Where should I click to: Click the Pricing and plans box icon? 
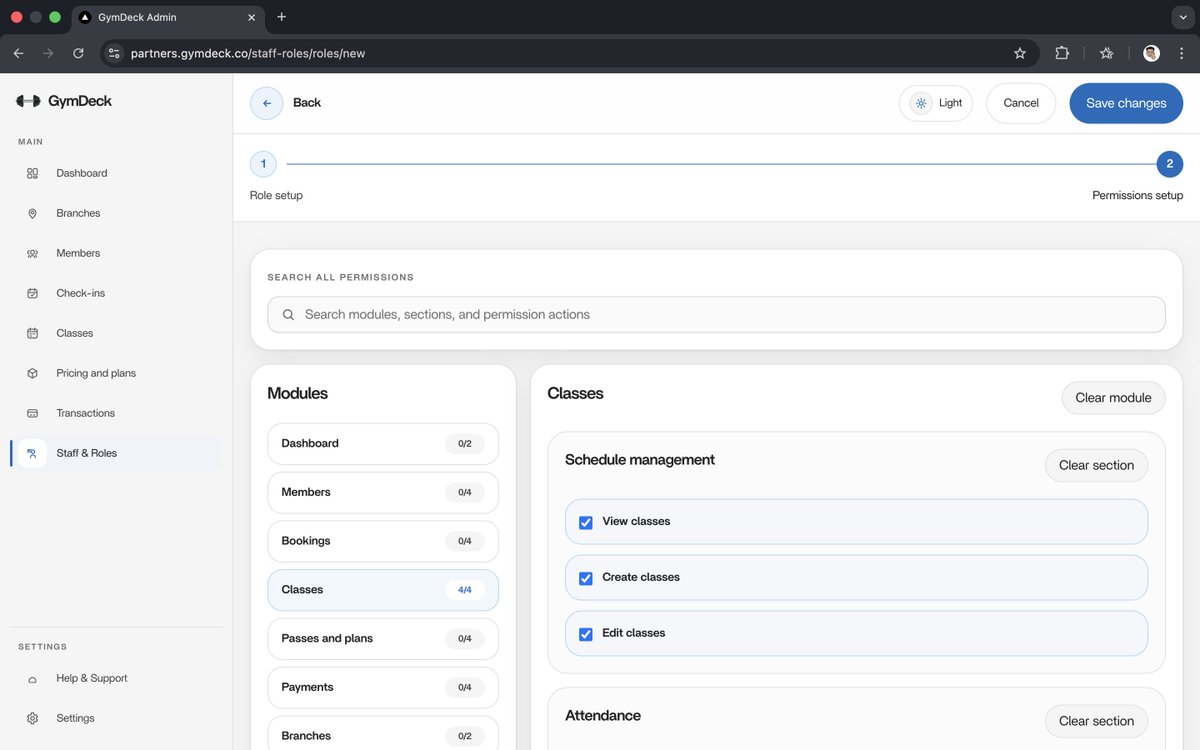tap(32, 373)
